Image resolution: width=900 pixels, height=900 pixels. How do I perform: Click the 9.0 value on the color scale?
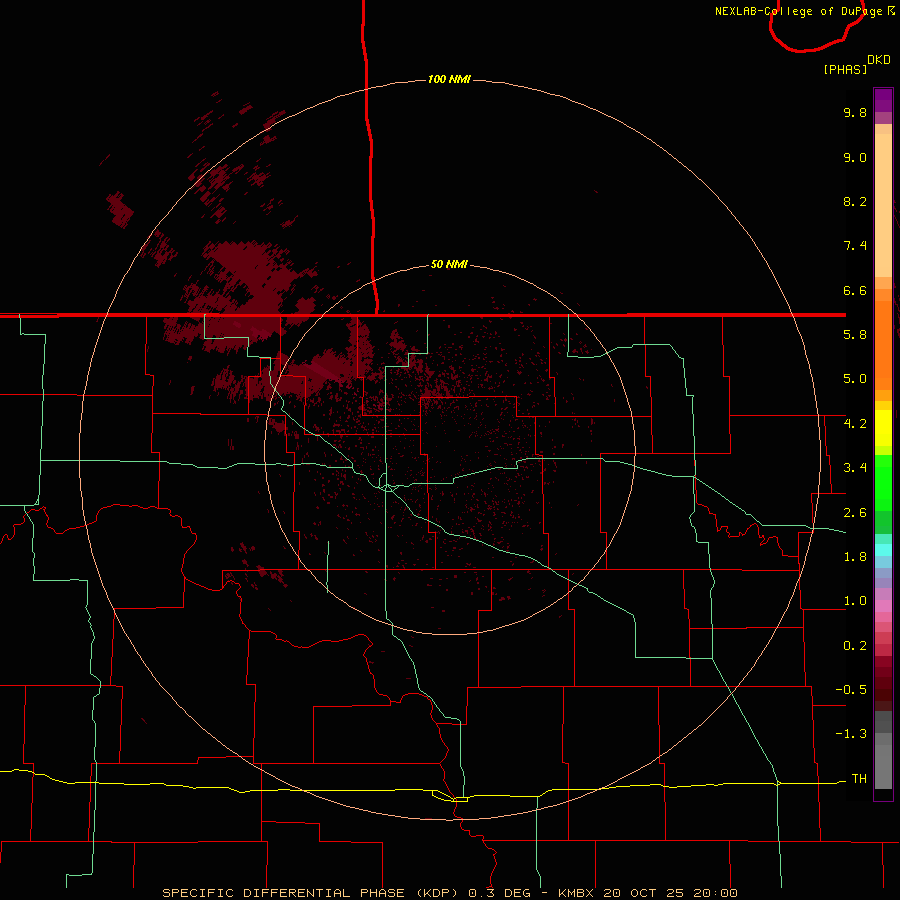pos(855,157)
